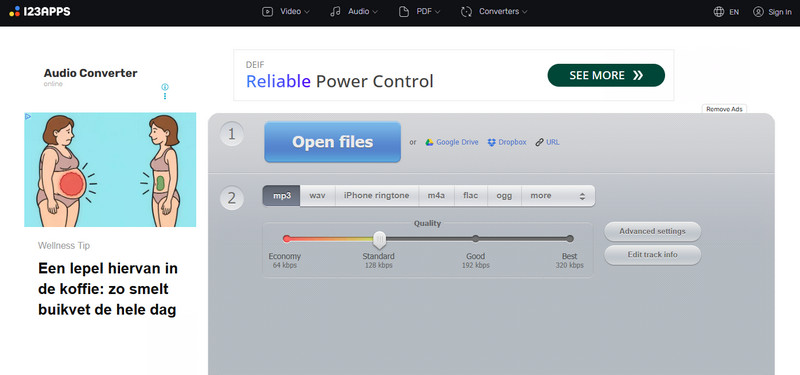Click the 'Audio Converter' title

coord(90,73)
